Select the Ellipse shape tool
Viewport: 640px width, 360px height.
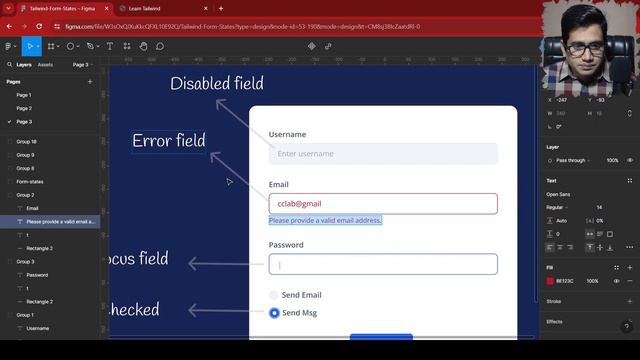70,47
